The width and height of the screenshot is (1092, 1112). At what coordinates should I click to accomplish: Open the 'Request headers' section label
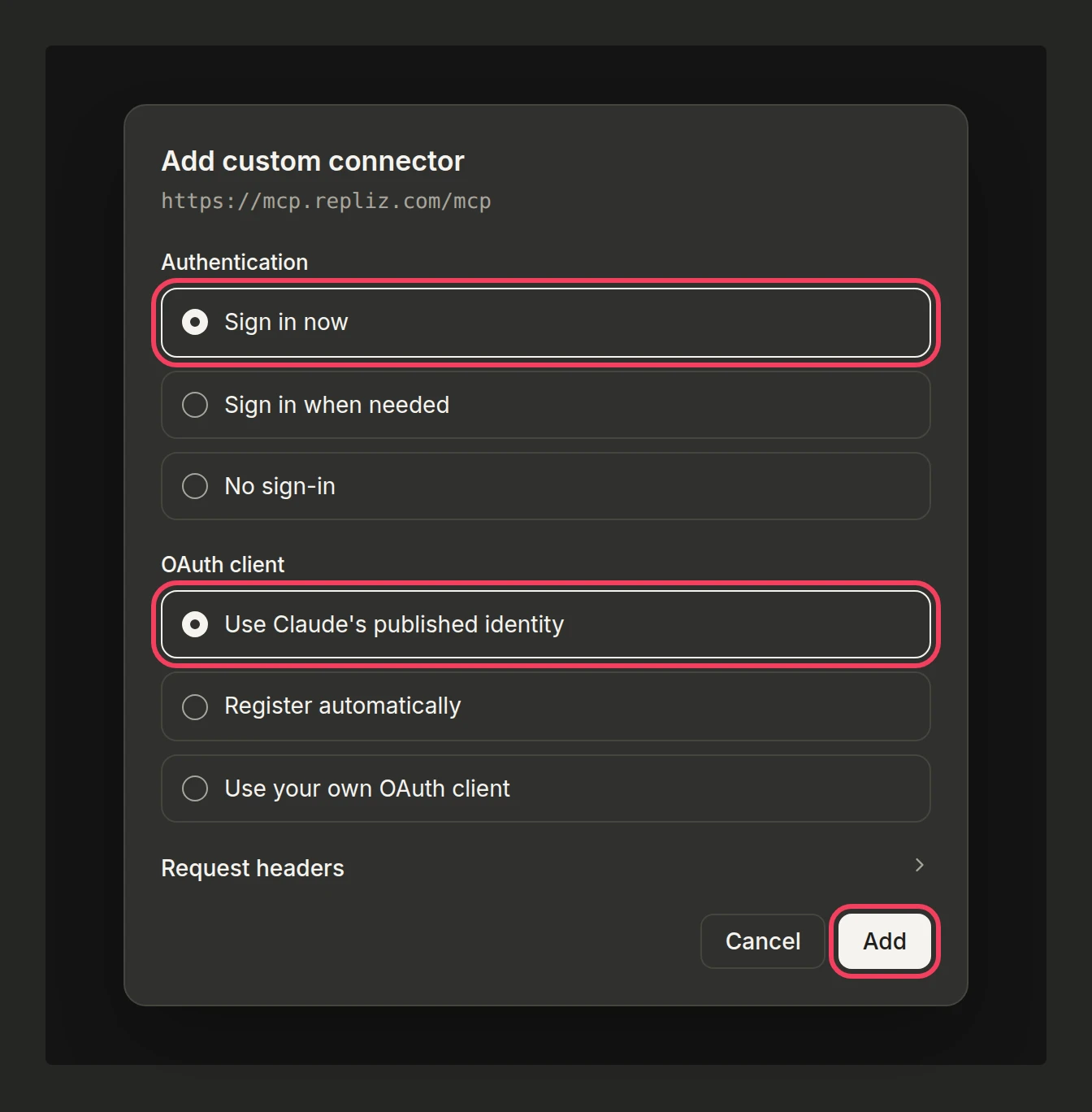[x=253, y=868]
